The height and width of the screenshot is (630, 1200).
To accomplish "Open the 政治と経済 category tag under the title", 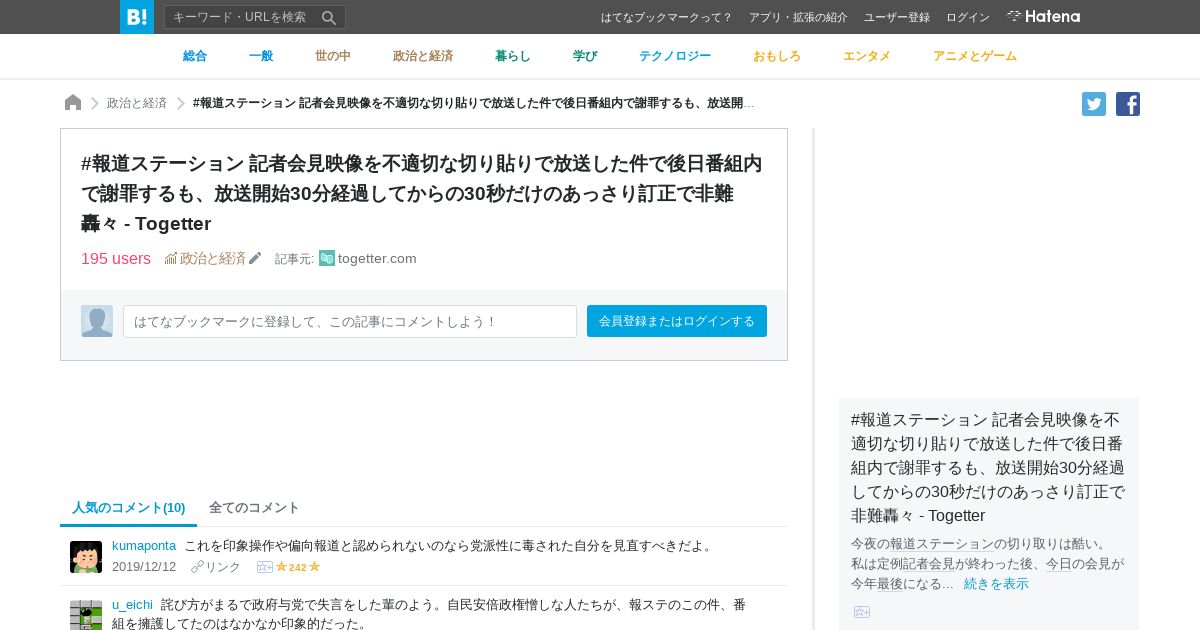I will 206,258.
